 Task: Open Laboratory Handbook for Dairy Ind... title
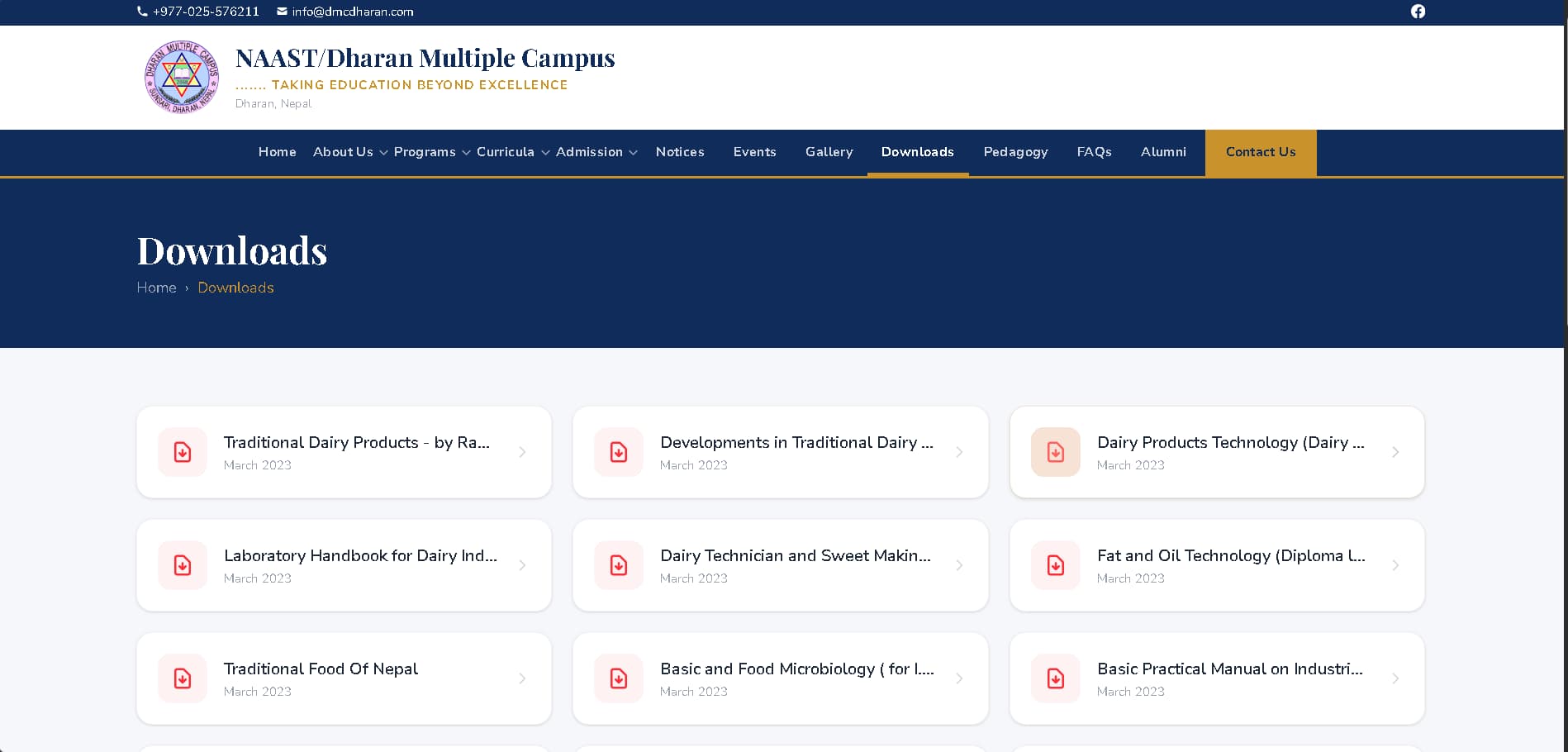pyautogui.click(x=361, y=556)
